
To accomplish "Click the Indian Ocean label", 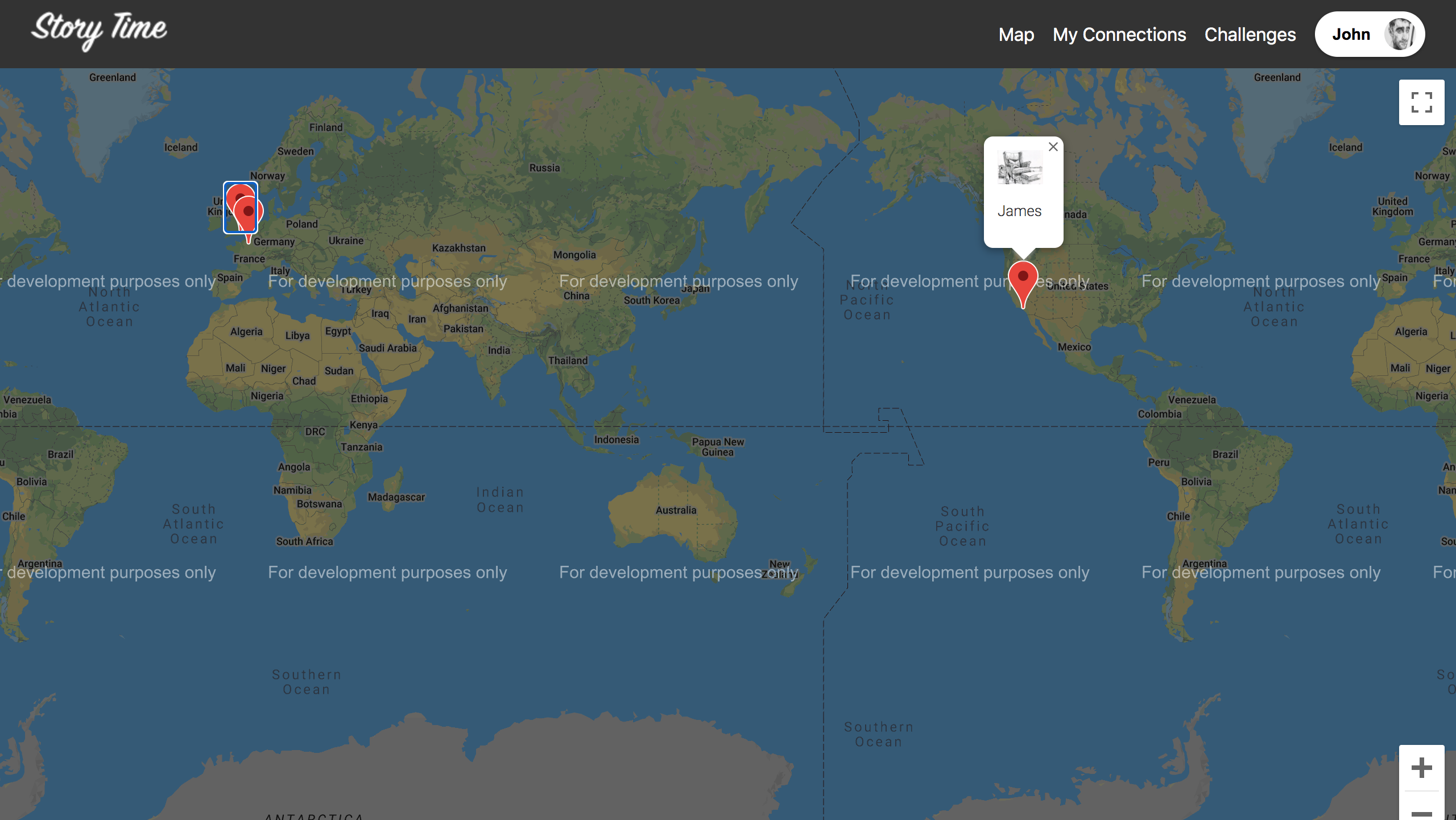I will pyautogui.click(x=500, y=500).
